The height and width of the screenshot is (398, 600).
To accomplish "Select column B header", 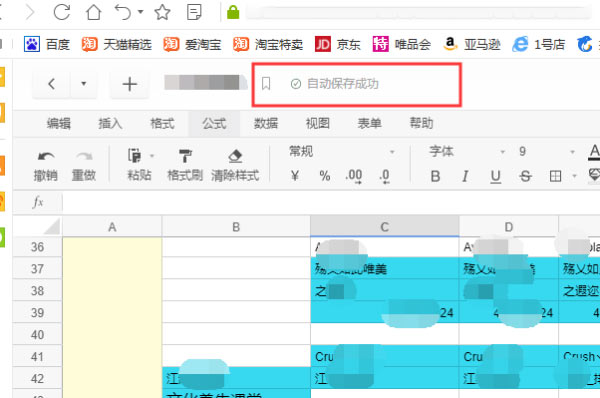I will point(236,227).
